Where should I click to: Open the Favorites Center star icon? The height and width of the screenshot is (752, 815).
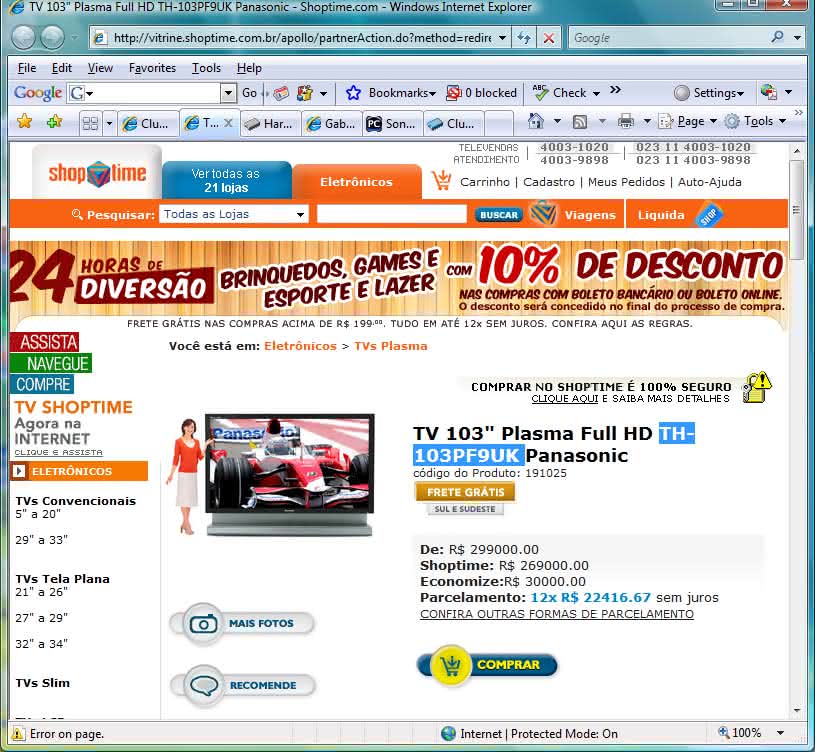tap(24, 122)
